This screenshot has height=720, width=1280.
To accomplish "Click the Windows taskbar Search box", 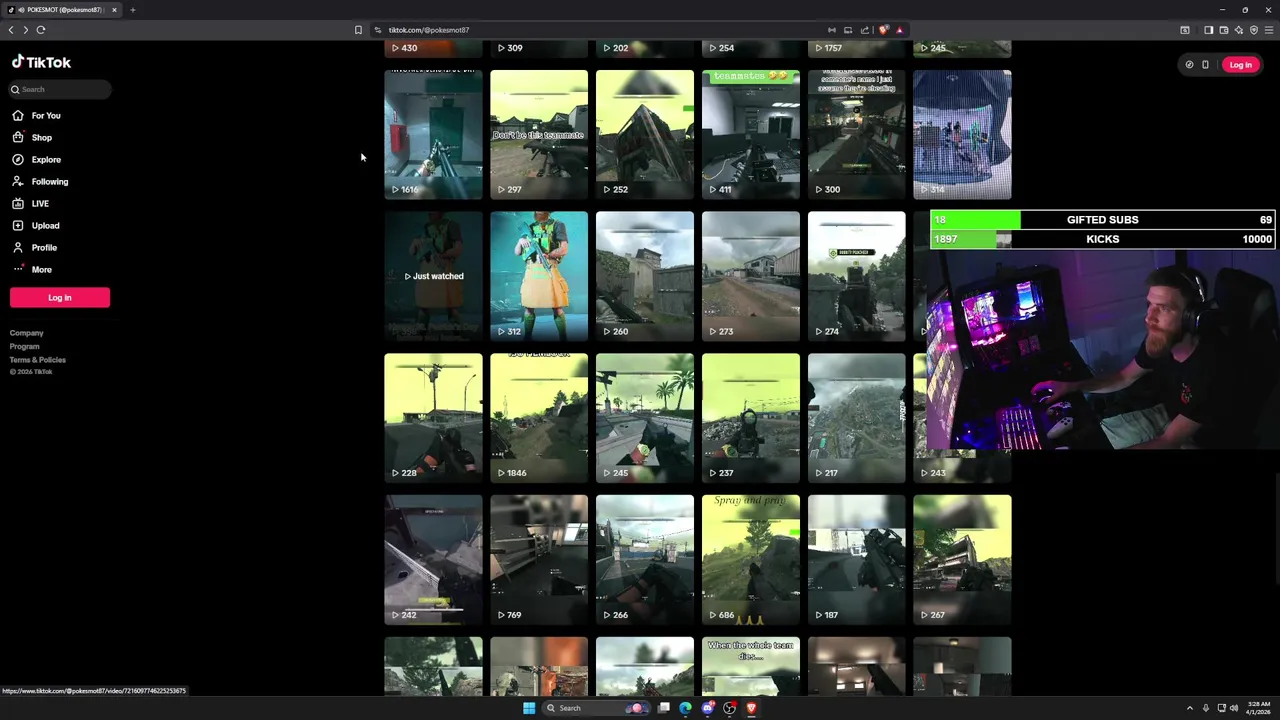I will pyautogui.click(x=596, y=708).
